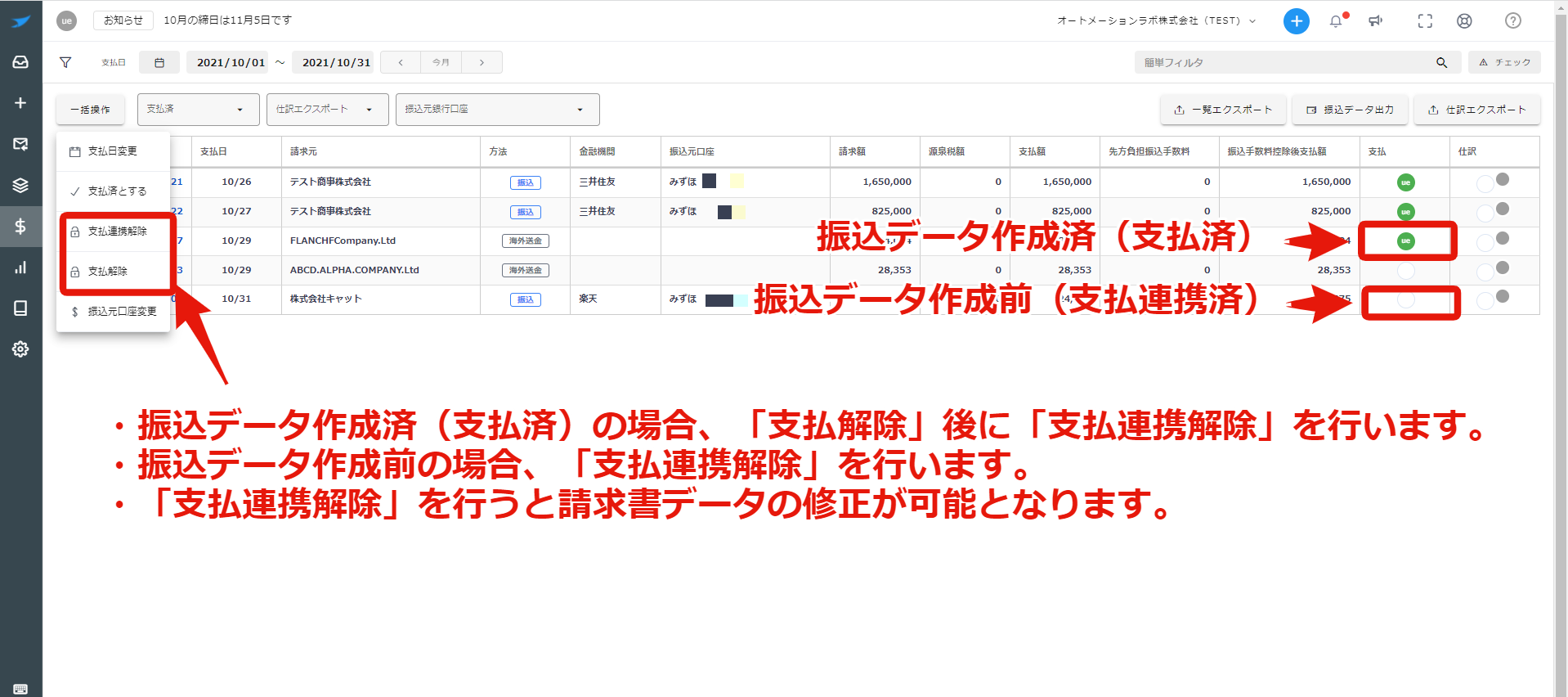
Task: Click the filter funnel icon
Action: pos(65,62)
